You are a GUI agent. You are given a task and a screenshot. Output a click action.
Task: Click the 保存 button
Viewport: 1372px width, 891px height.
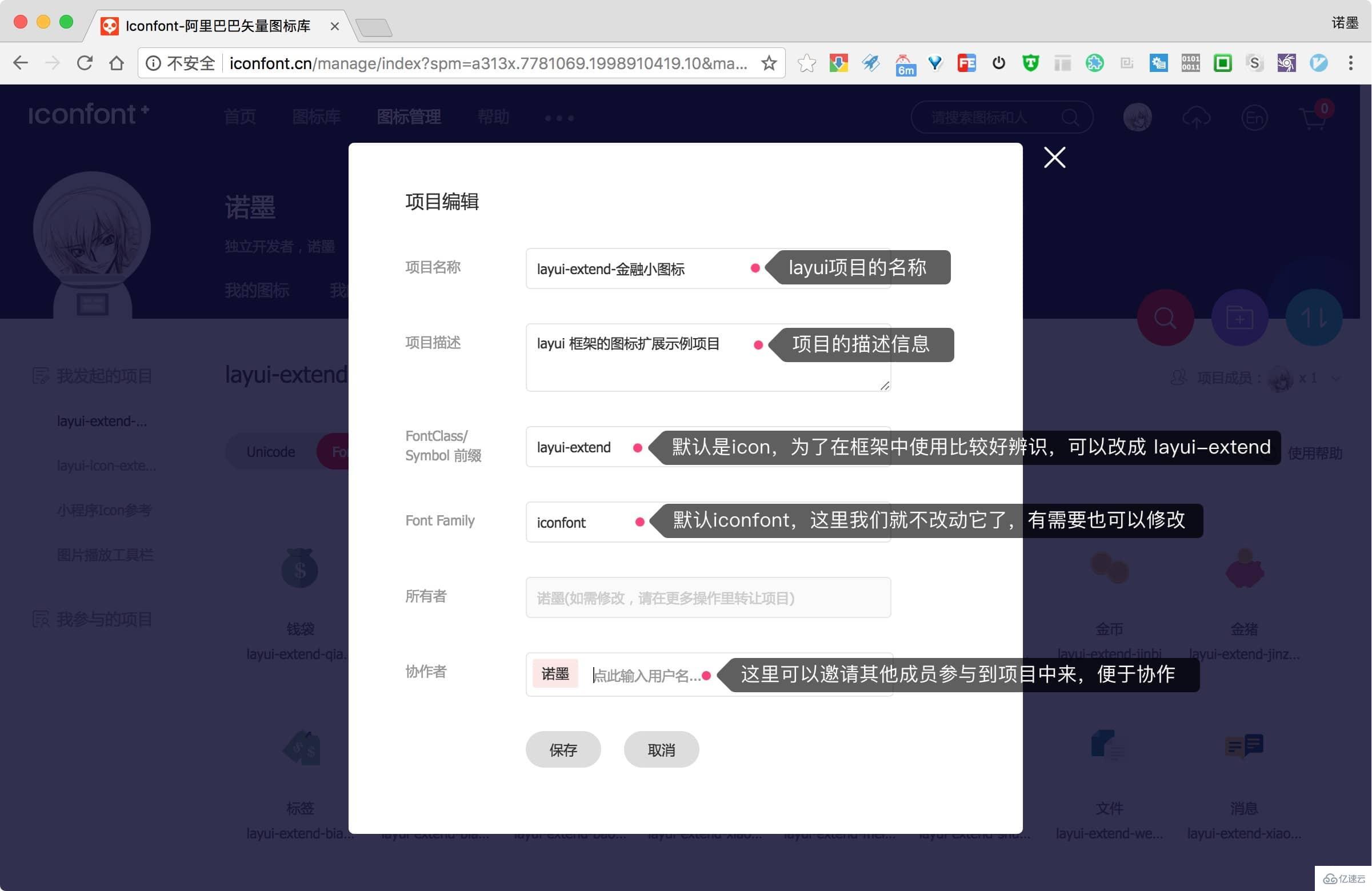click(x=563, y=749)
